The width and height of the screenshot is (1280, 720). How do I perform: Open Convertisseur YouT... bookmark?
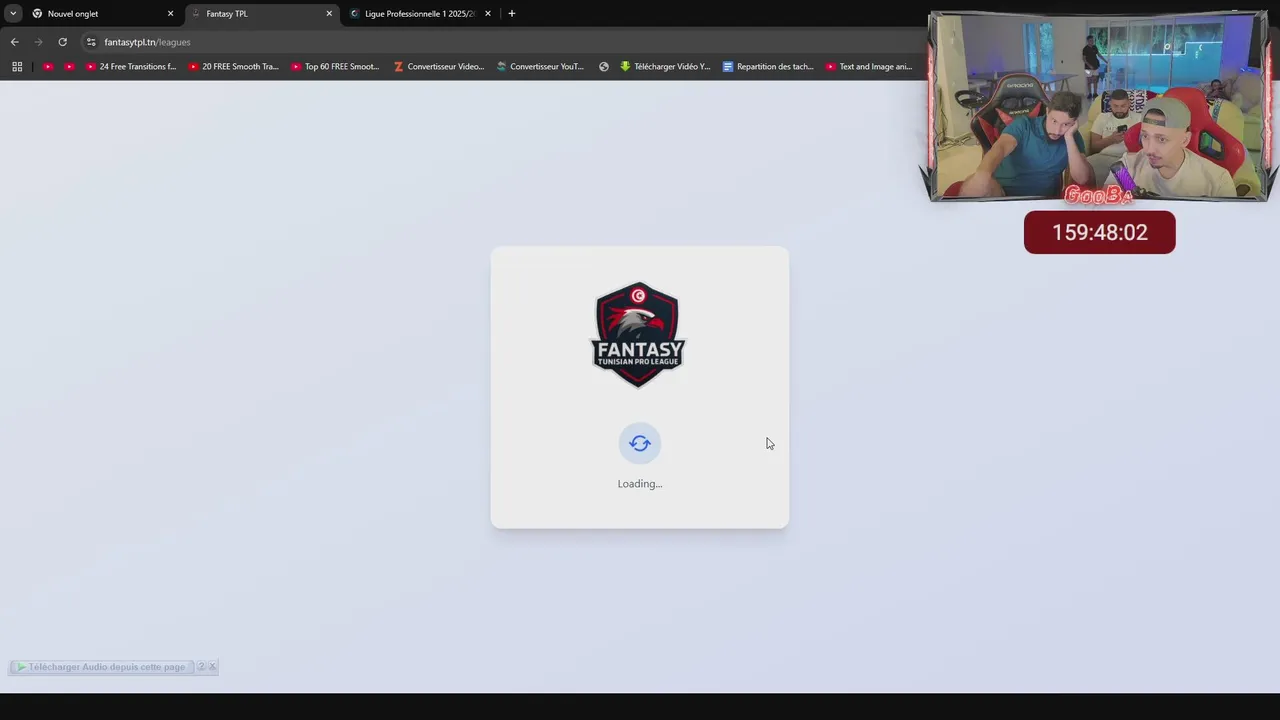click(541, 67)
